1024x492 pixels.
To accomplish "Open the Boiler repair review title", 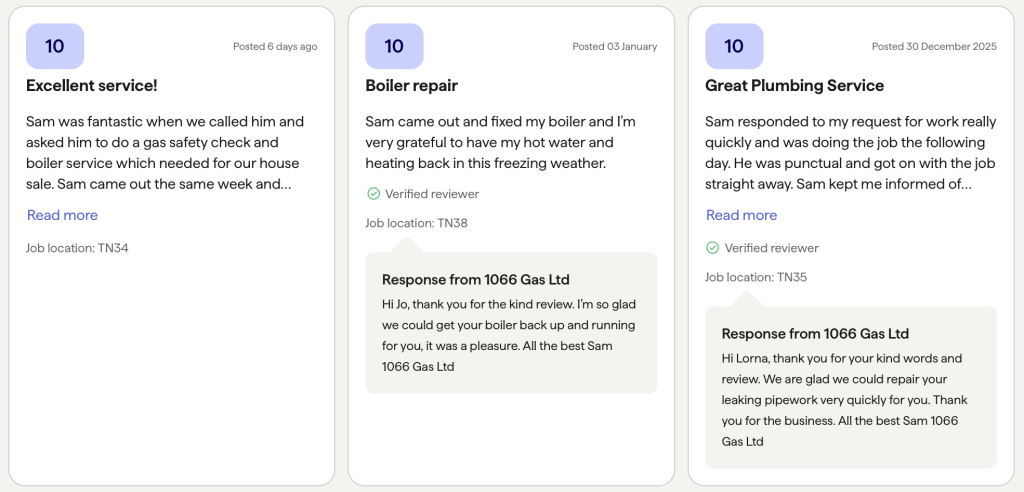I will pyautogui.click(x=411, y=86).
